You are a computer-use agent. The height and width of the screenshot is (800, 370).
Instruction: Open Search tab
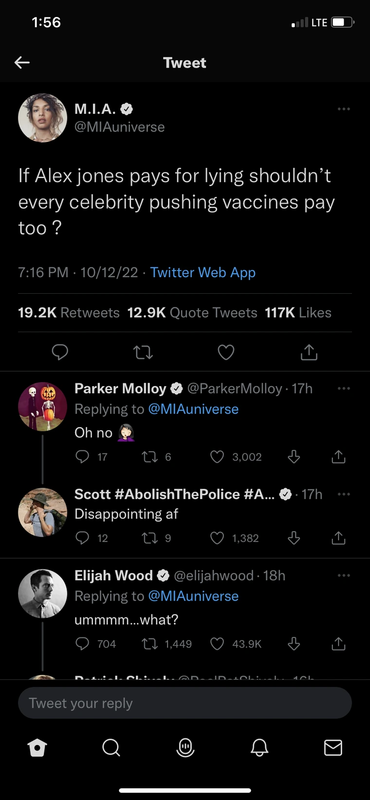pos(111,748)
